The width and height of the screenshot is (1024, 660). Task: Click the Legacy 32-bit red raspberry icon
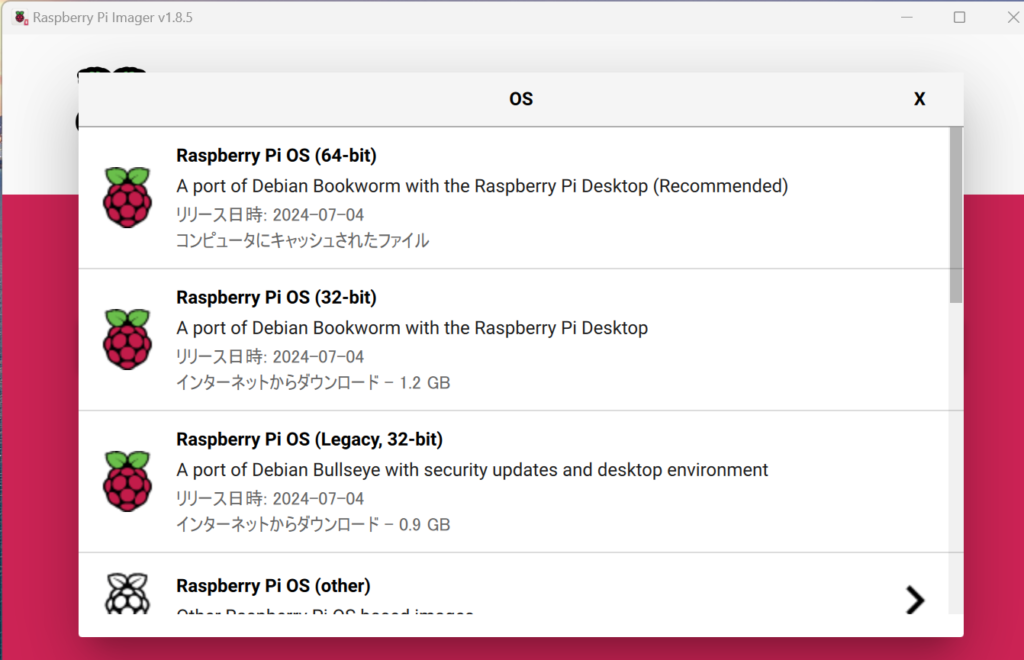127,481
